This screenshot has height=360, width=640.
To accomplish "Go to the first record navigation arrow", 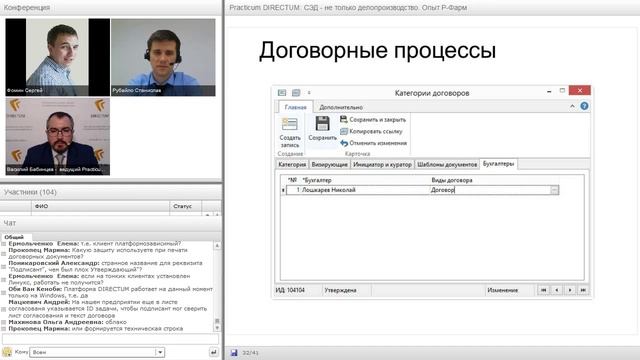I will (544, 290).
